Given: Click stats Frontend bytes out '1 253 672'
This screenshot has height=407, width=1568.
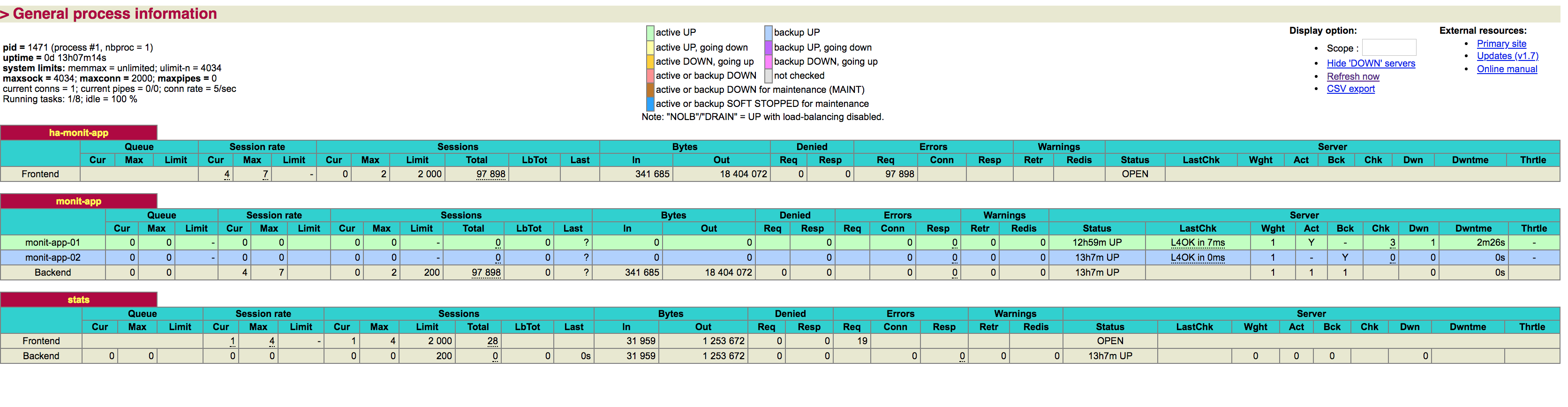Looking at the screenshot, I should coord(723,341).
